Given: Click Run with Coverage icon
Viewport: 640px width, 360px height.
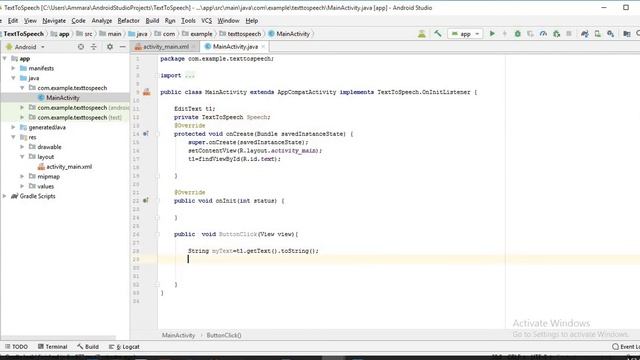Looking at the screenshot, I should [x=530, y=34].
